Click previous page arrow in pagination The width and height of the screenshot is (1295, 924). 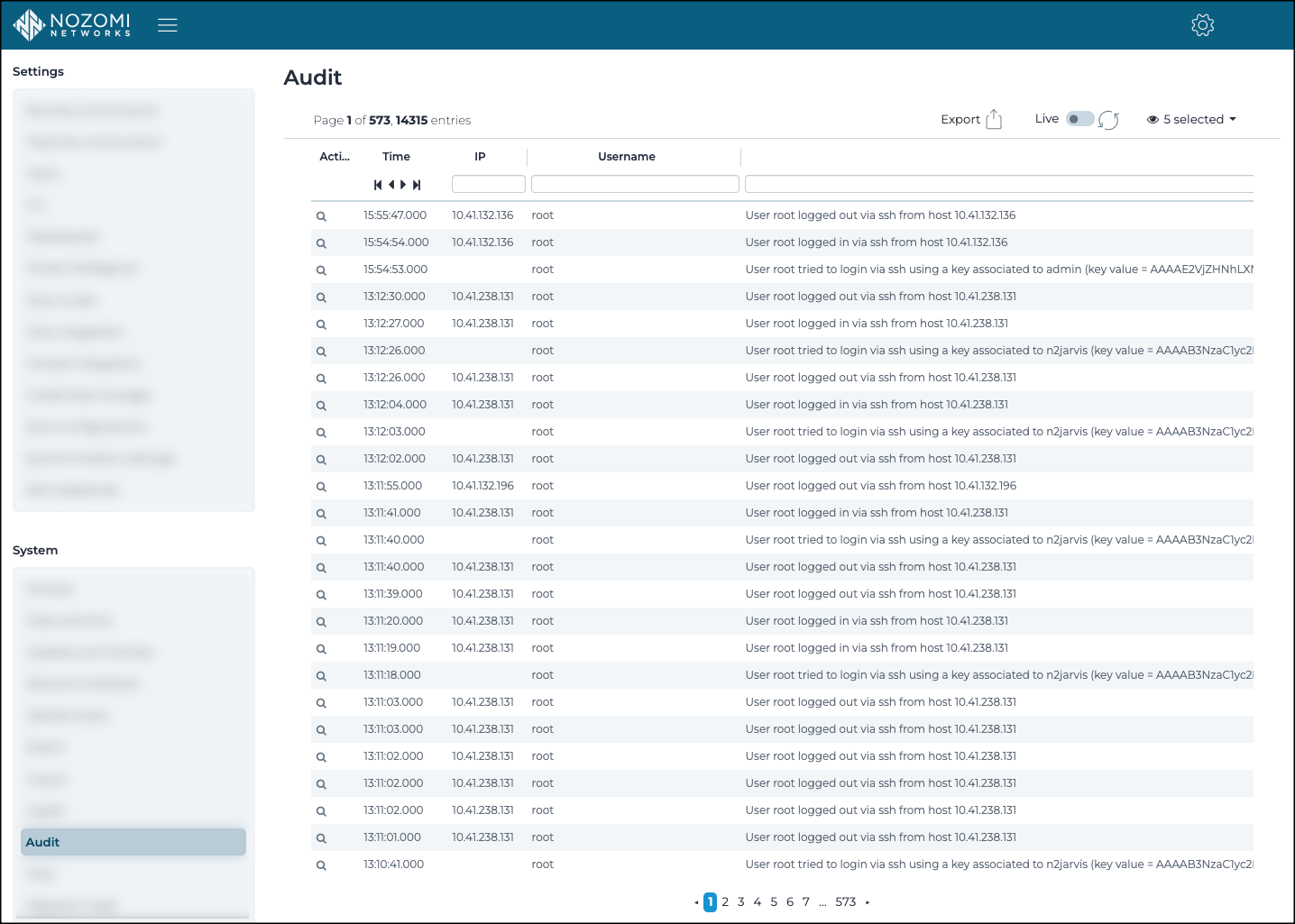[696, 902]
